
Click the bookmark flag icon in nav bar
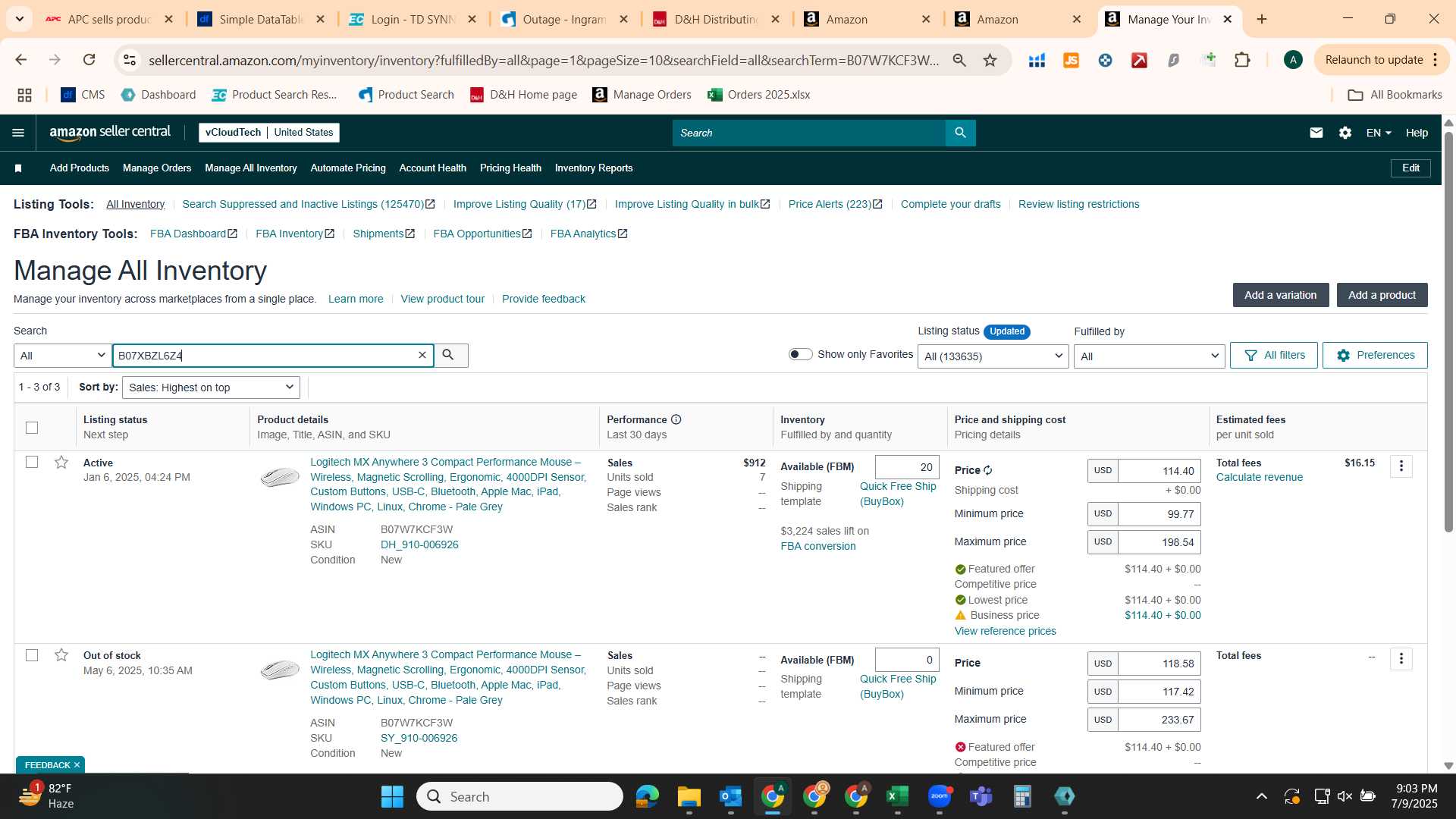coord(18,168)
